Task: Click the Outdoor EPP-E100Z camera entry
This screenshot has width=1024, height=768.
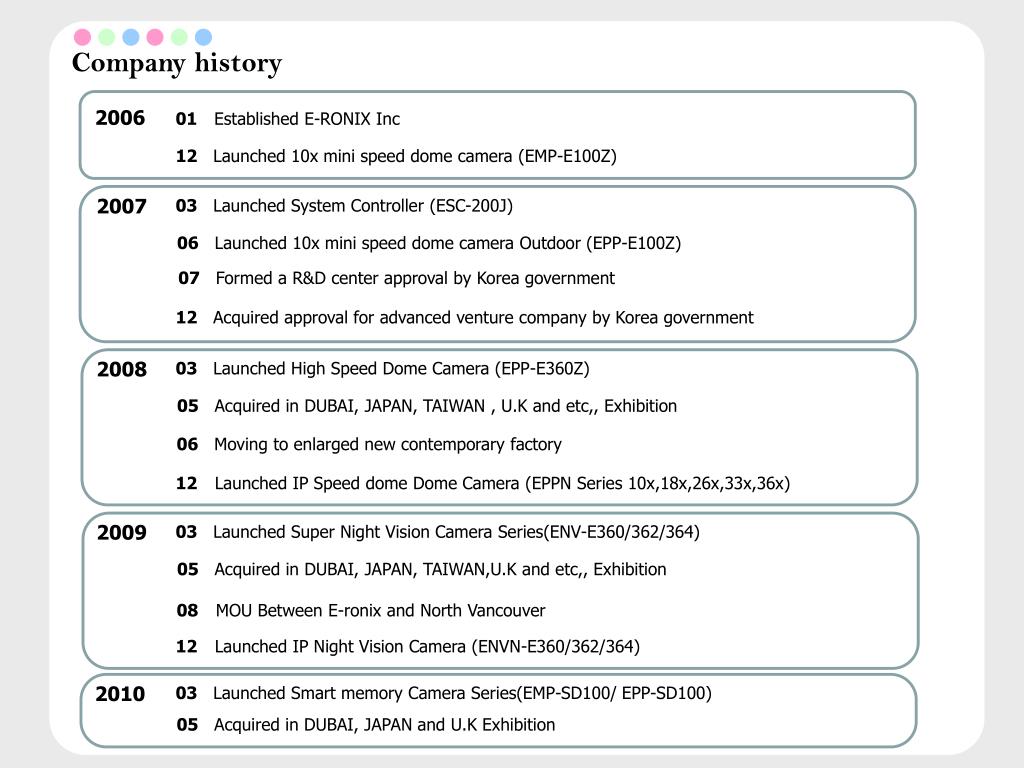Action: 447,243
